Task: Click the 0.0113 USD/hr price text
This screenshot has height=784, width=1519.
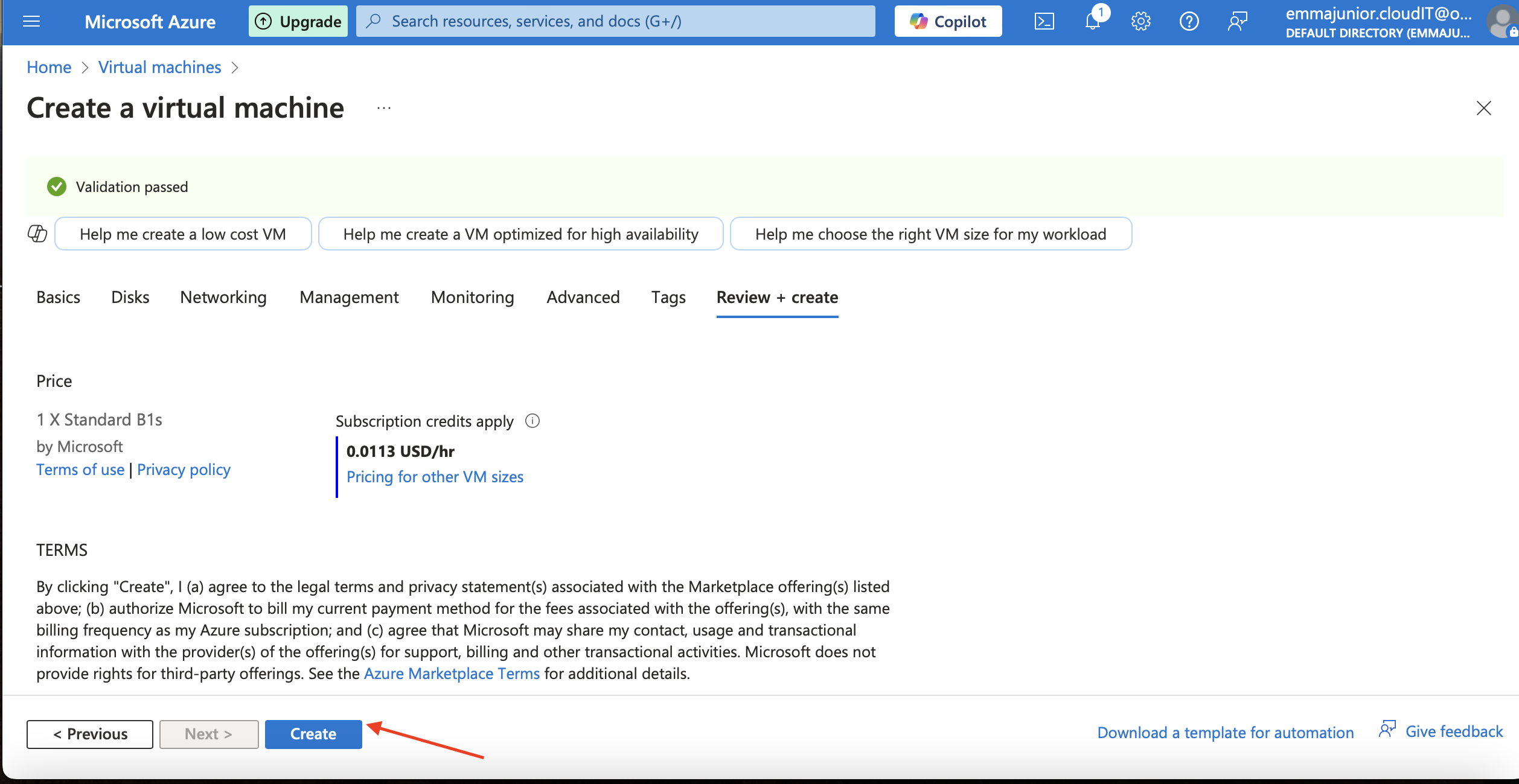Action: click(400, 451)
